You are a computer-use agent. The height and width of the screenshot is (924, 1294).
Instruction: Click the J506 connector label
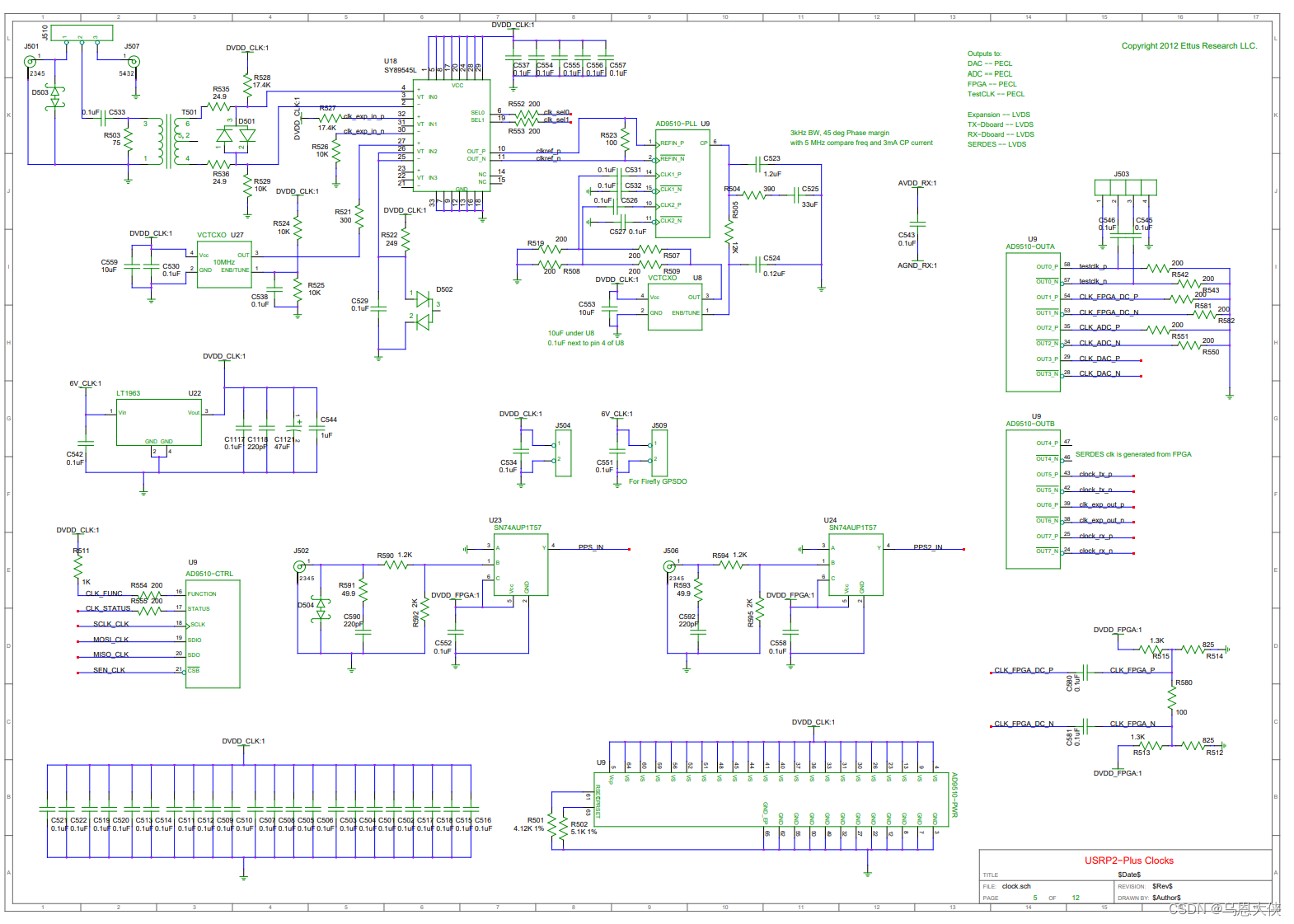pos(671,551)
